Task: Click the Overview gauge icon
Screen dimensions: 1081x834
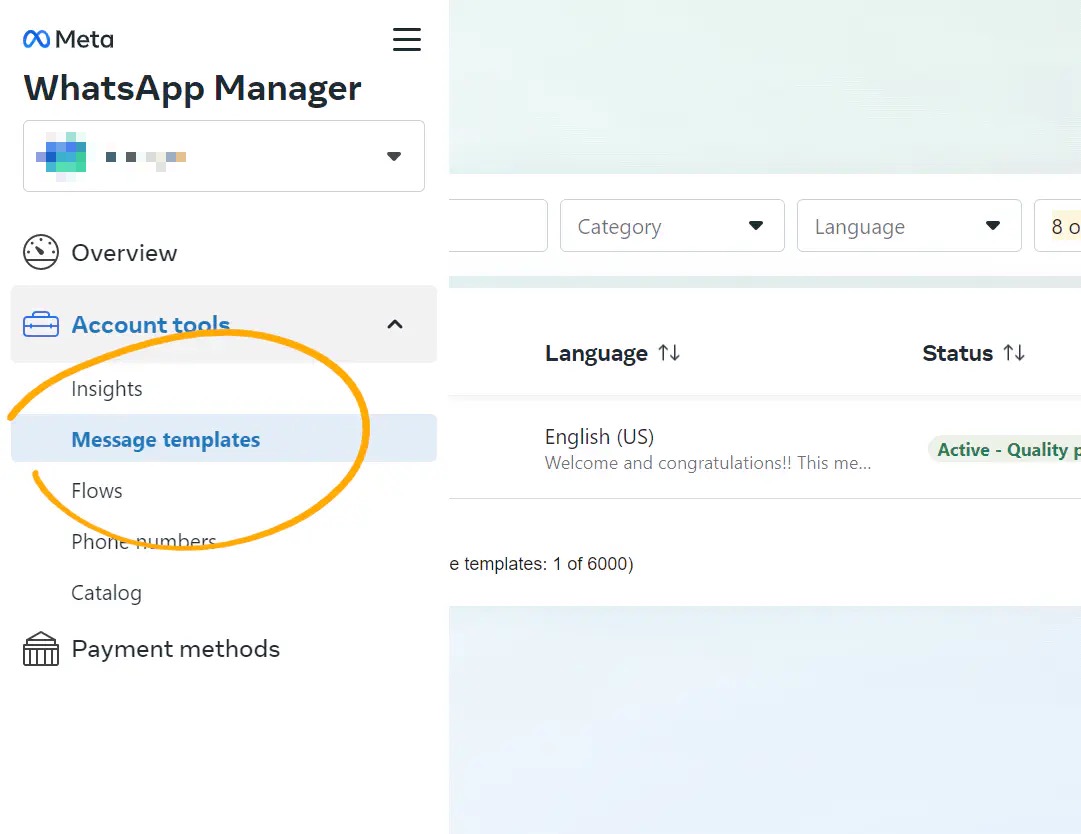Action: [41, 253]
